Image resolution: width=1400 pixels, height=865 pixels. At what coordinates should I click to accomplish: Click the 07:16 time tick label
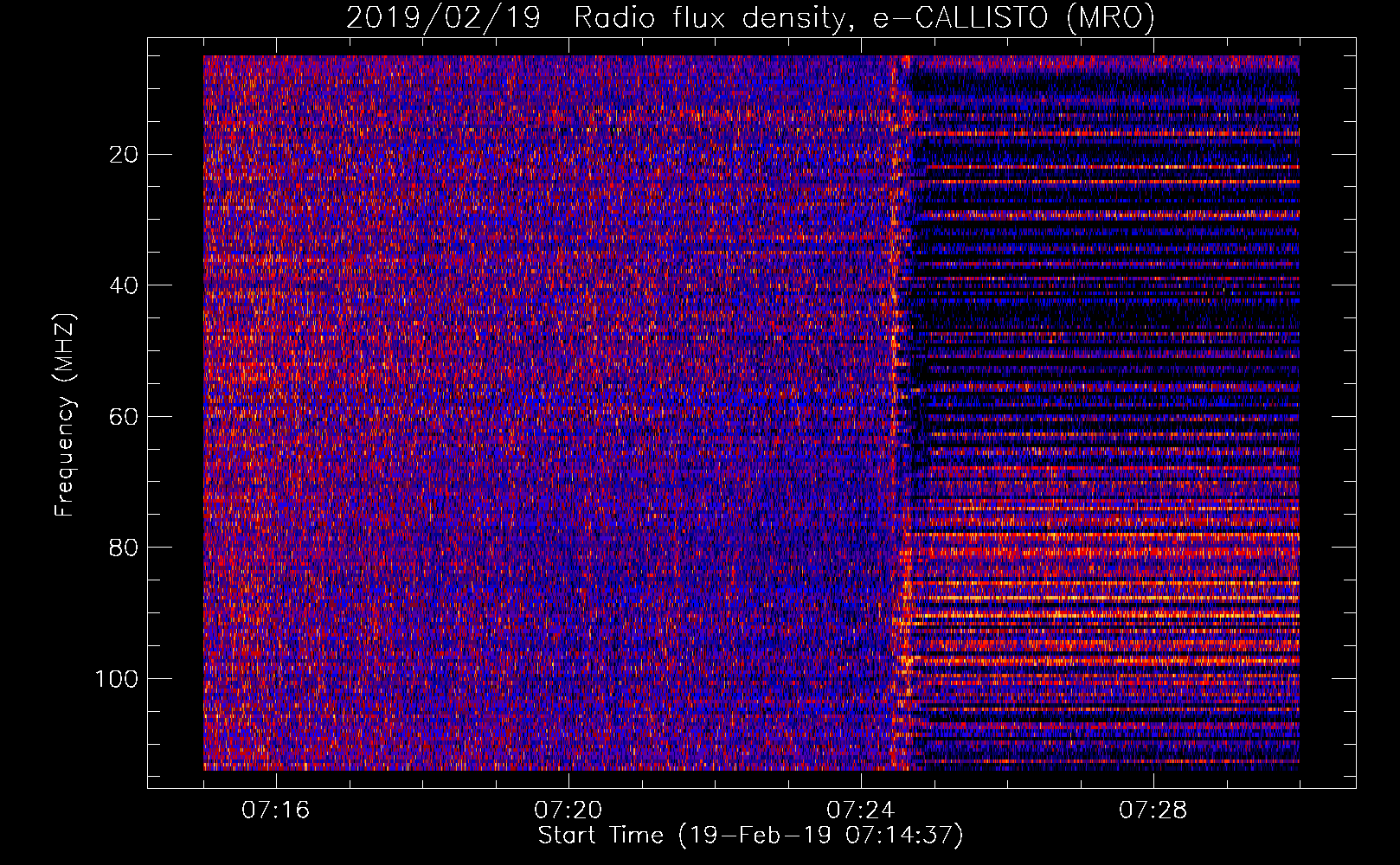point(276,811)
